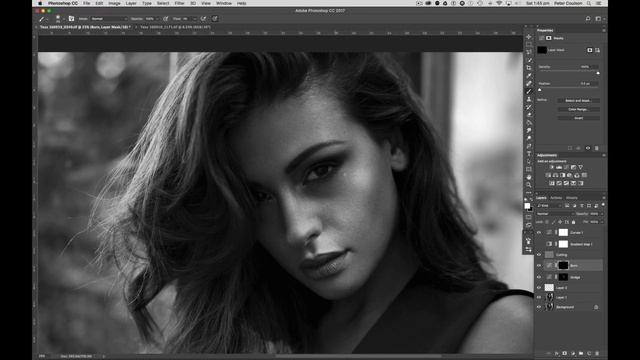Hide Layer 2 visibility eye
This screenshot has height=360, width=640.
pos(539,288)
